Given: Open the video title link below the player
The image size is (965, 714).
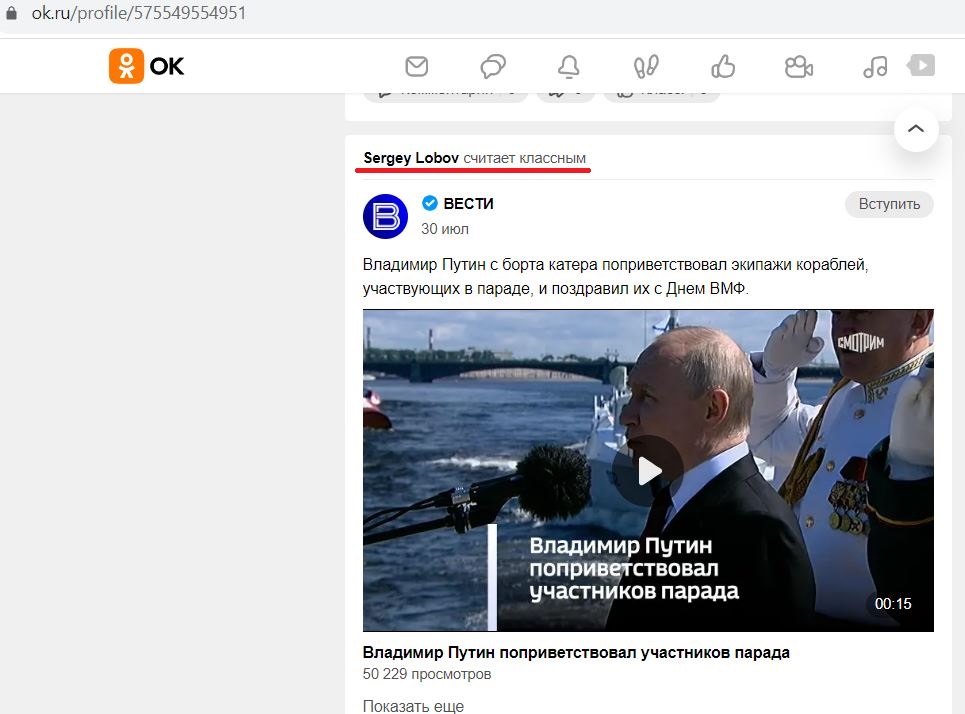Looking at the screenshot, I should (x=576, y=652).
